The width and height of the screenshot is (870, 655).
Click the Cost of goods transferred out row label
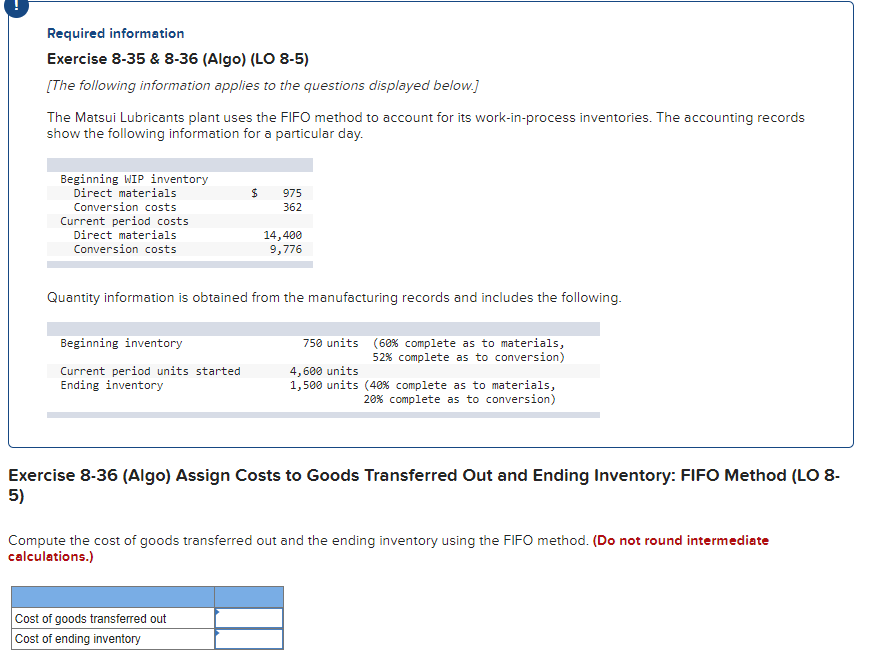(88, 618)
